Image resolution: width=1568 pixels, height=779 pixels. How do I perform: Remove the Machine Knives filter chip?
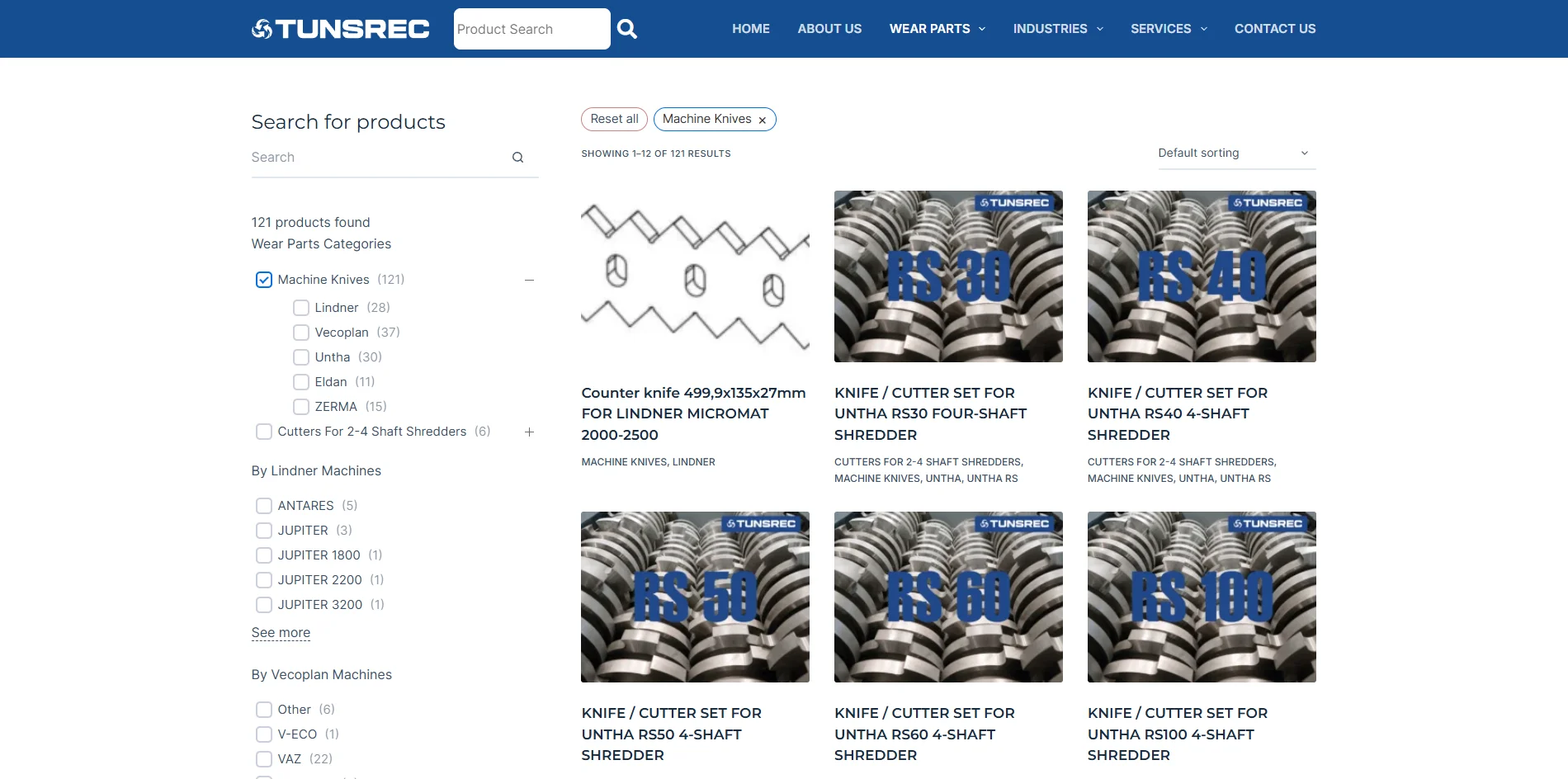[762, 120]
